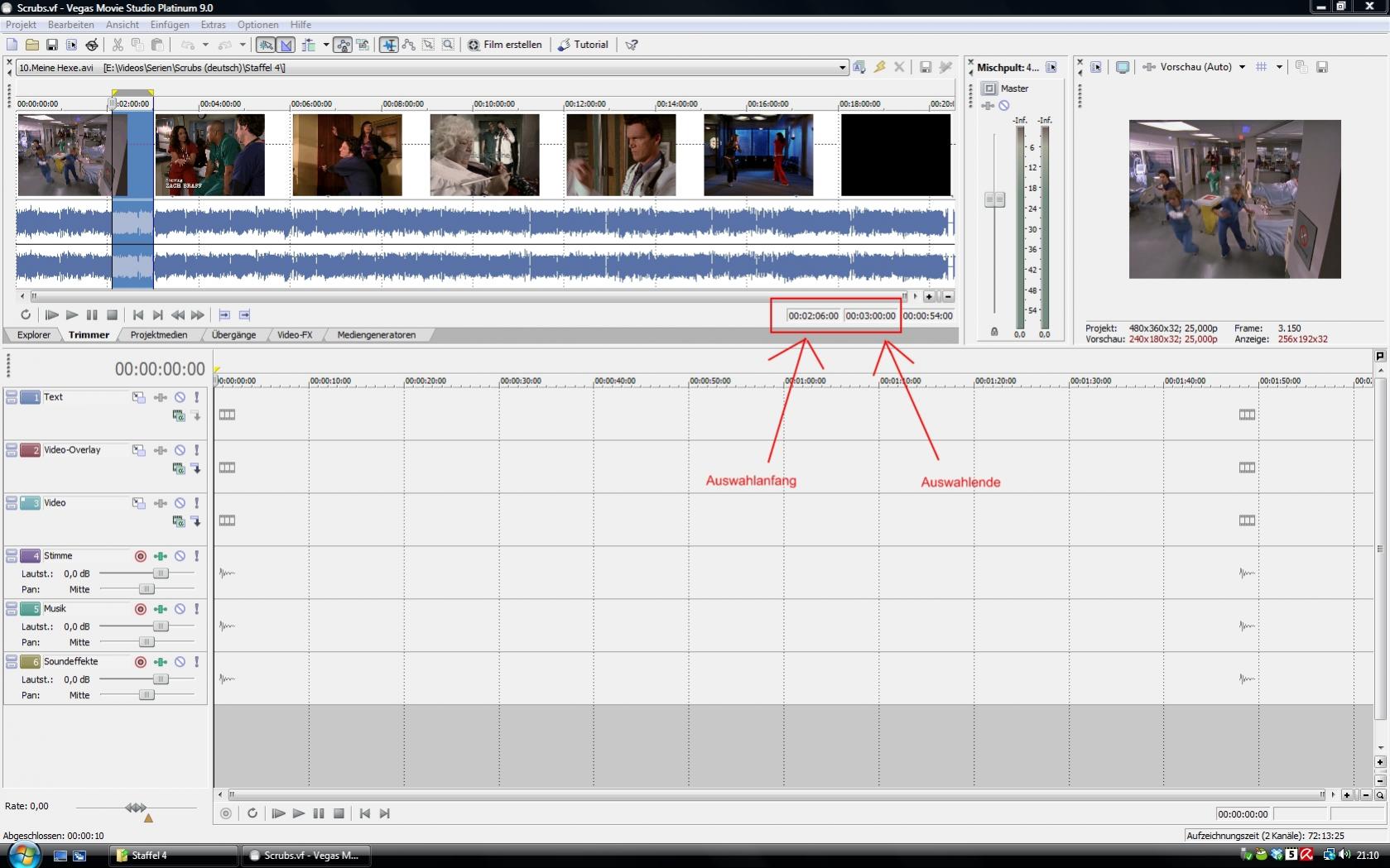Click the Paste clipboard icon in toolbar
The image size is (1390, 868).
click(x=157, y=45)
